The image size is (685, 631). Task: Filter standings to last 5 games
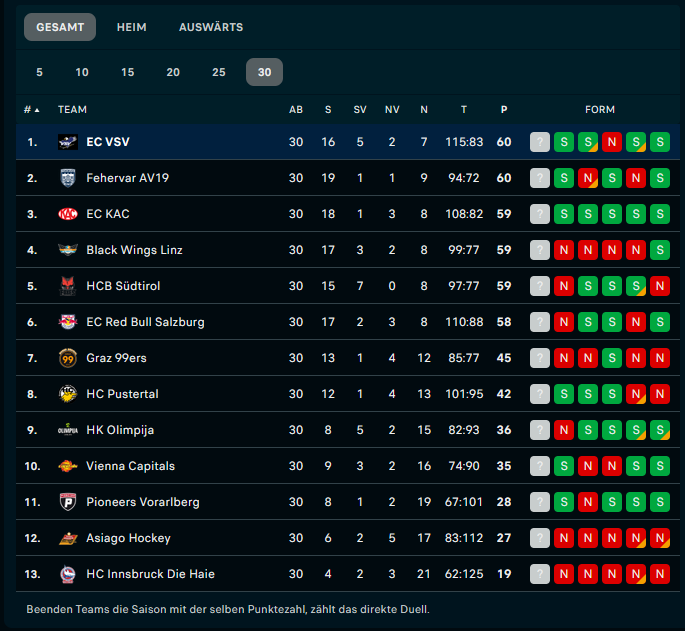coord(40,72)
